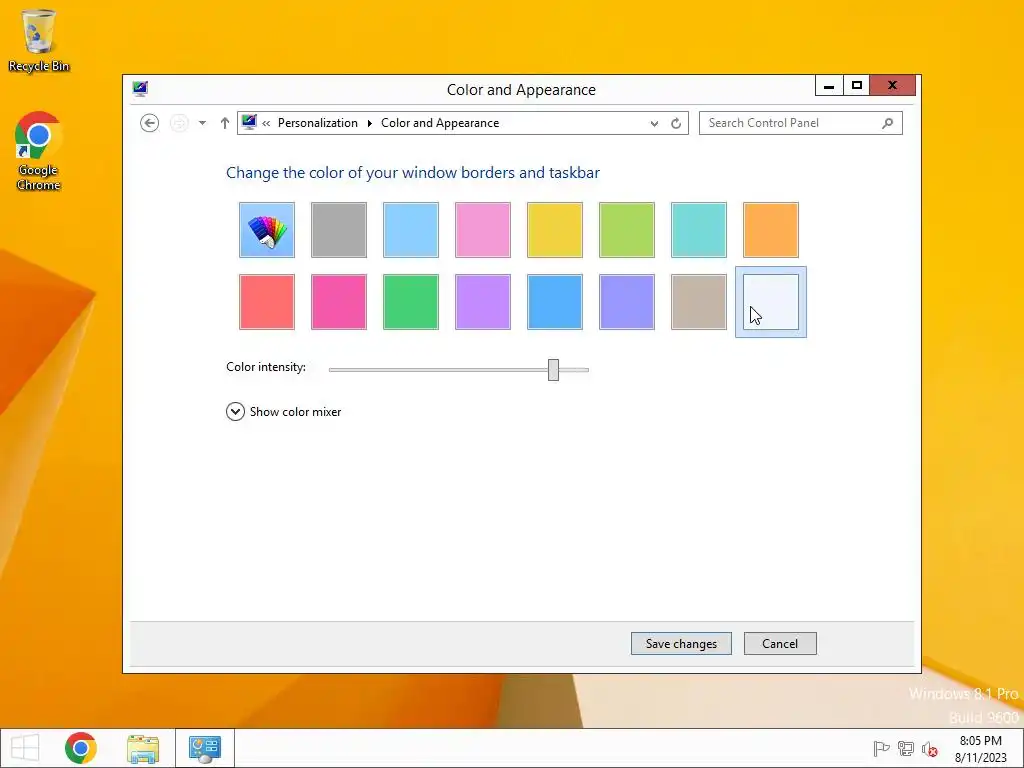Open the taskbar clock and date
This screenshot has width=1024, height=768.
980,749
